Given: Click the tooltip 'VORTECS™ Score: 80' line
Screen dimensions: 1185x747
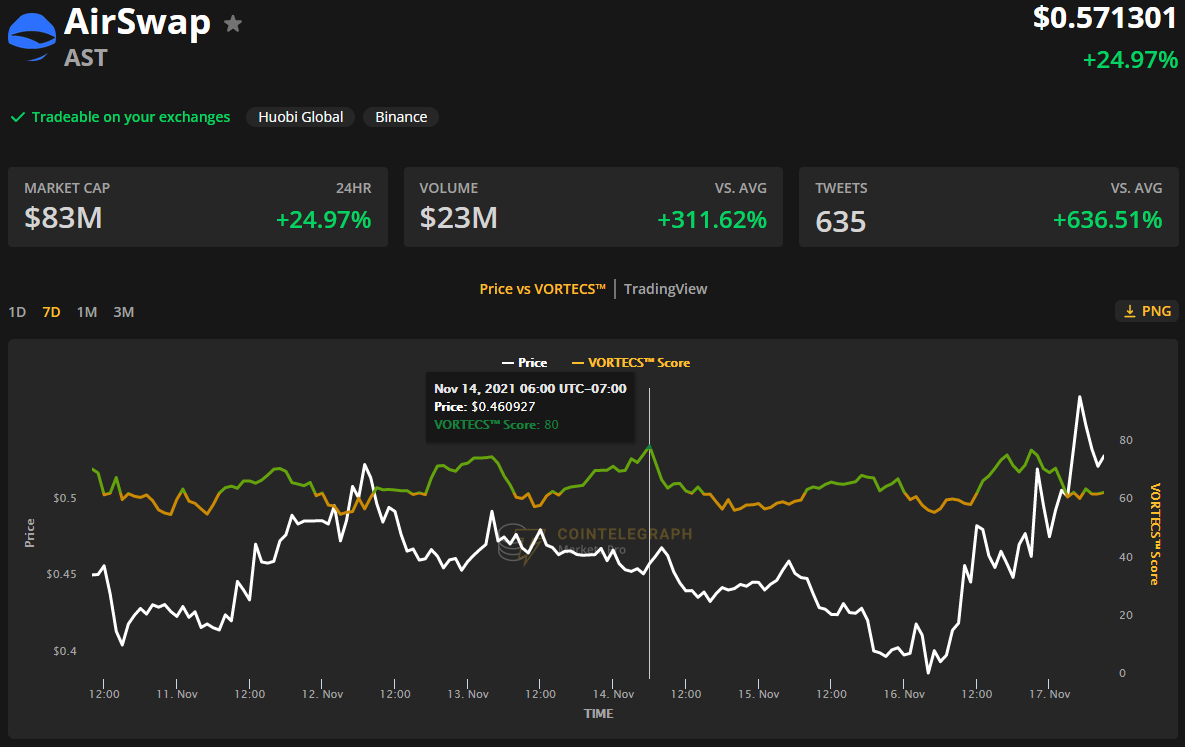Looking at the screenshot, I should (x=496, y=425).
